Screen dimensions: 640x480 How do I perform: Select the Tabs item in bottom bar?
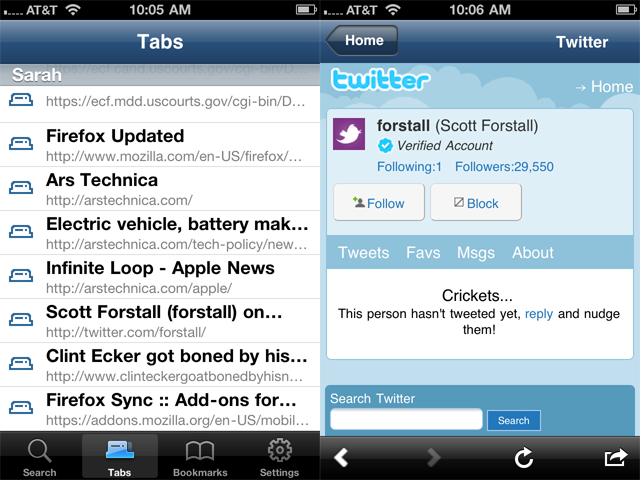(x=120, y=456)
